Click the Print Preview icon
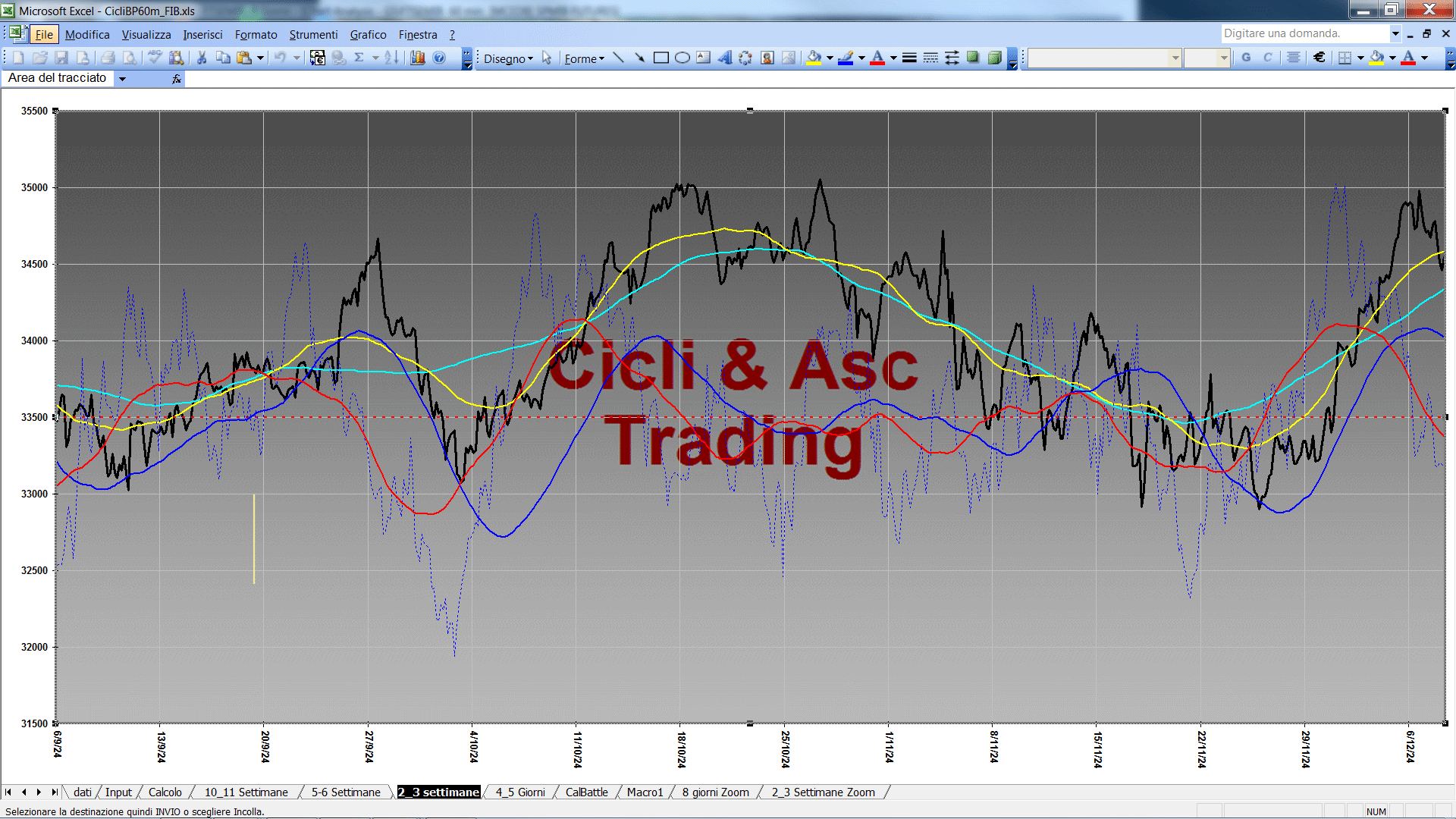Image resolution: width=1456 pixels, height=819 pixels. click(130, 58)
